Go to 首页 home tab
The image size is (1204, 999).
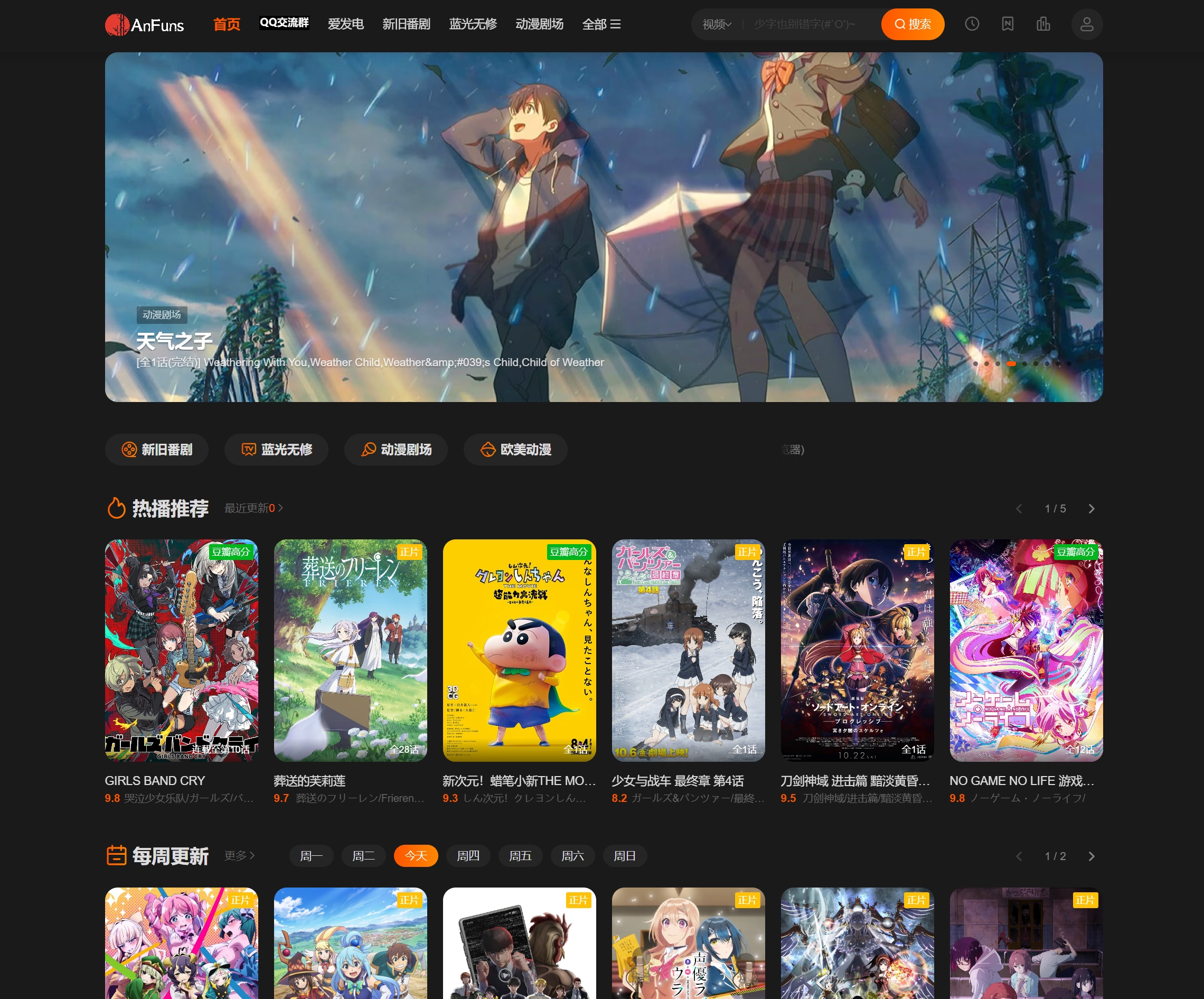tap(227, 24)
